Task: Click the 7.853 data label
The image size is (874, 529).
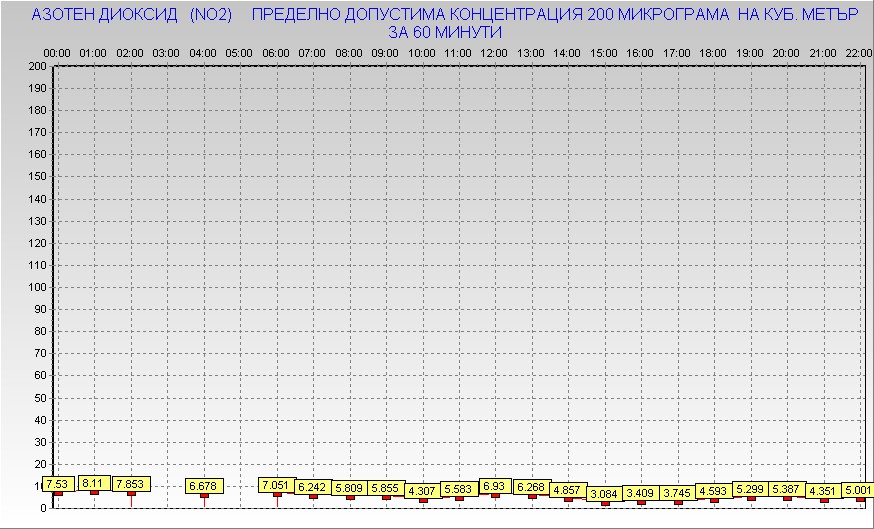Action: pyautogui.click(x=131, y=484)
